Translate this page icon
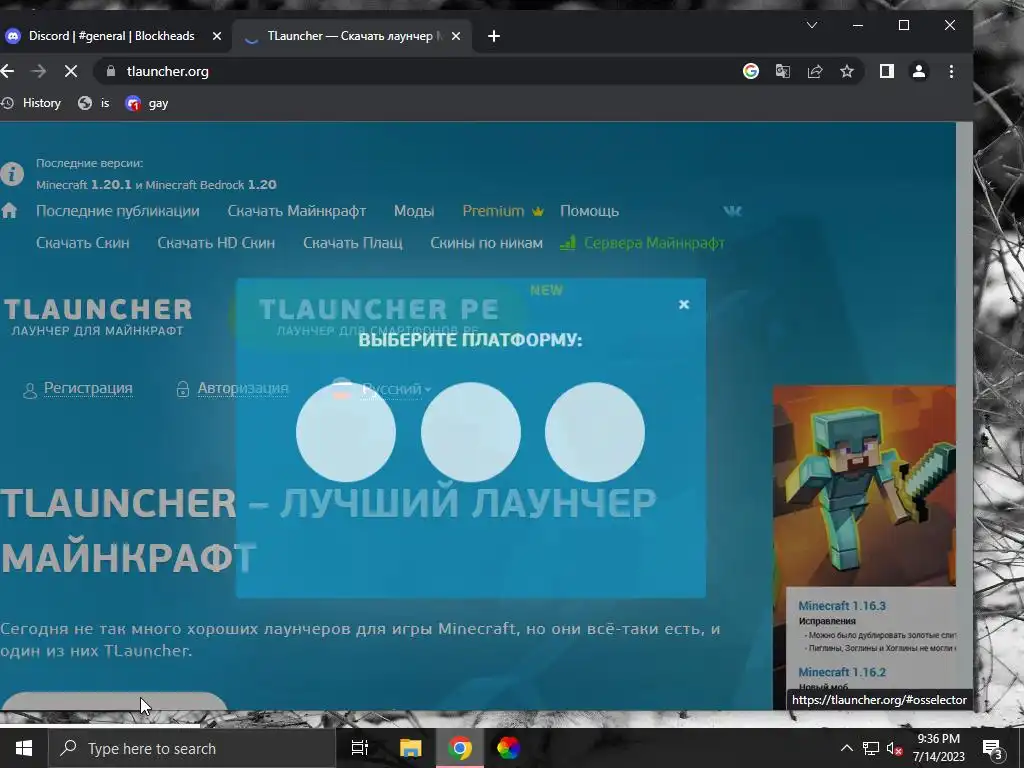The height and width of the screenshot is (768, 1024). click(782, 71)
